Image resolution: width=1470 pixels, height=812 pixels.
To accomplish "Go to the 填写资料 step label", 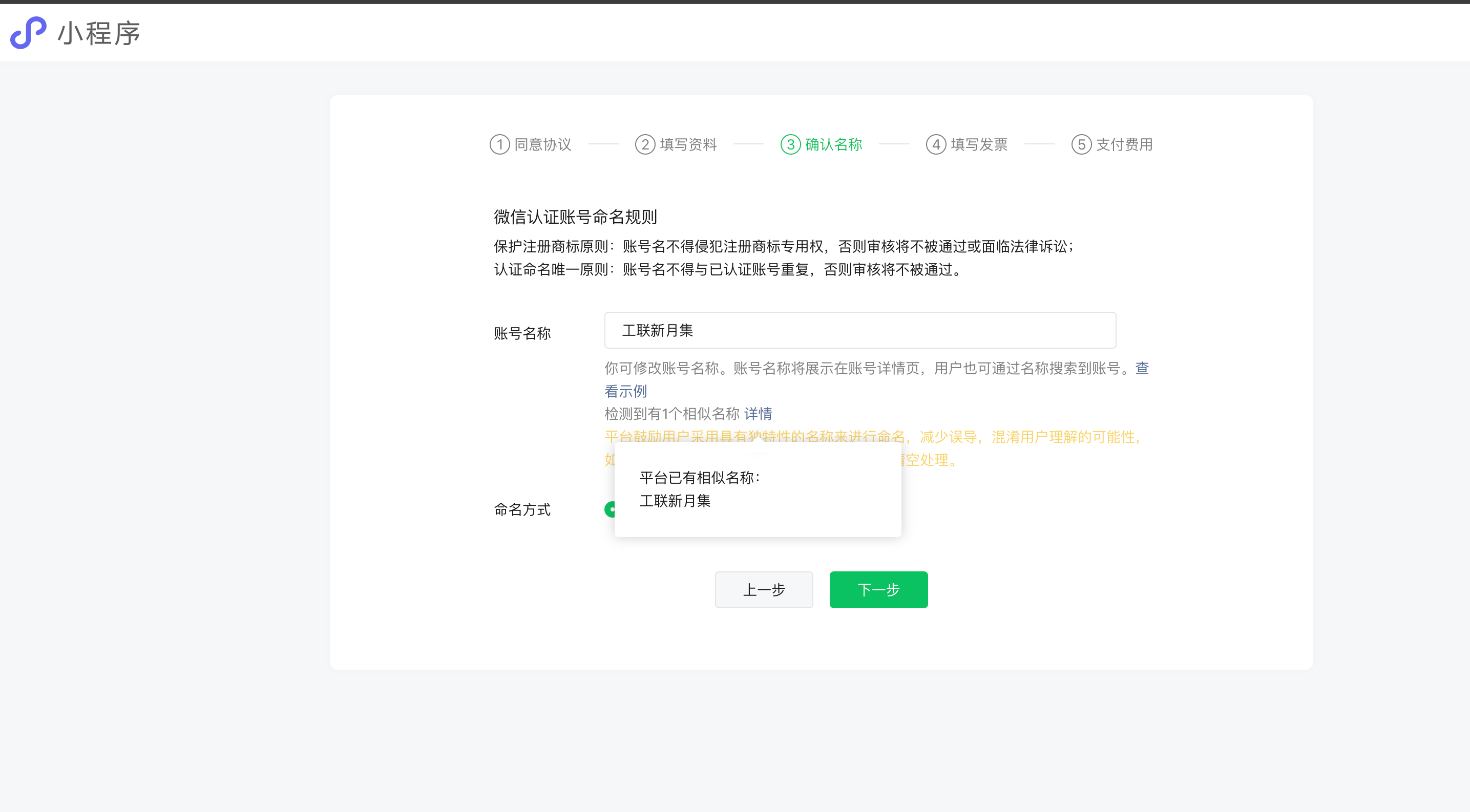I will pos(688,144).
